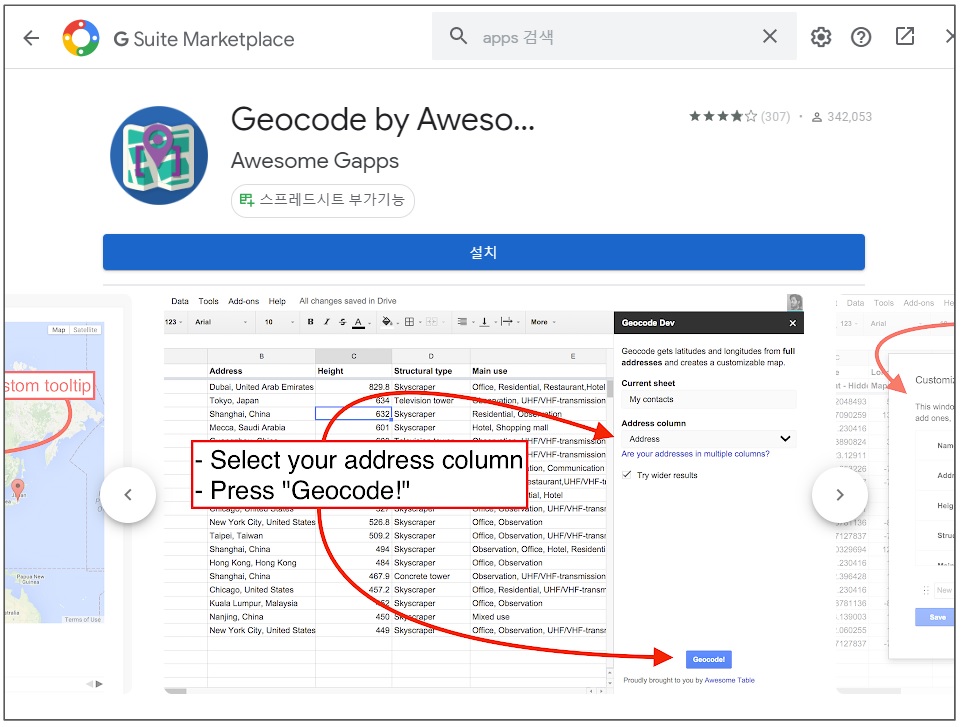The height and width of the screenshot is (727, 961).
Task: Select the Mecca, Saudi Arabia cell
Action: 262,427
